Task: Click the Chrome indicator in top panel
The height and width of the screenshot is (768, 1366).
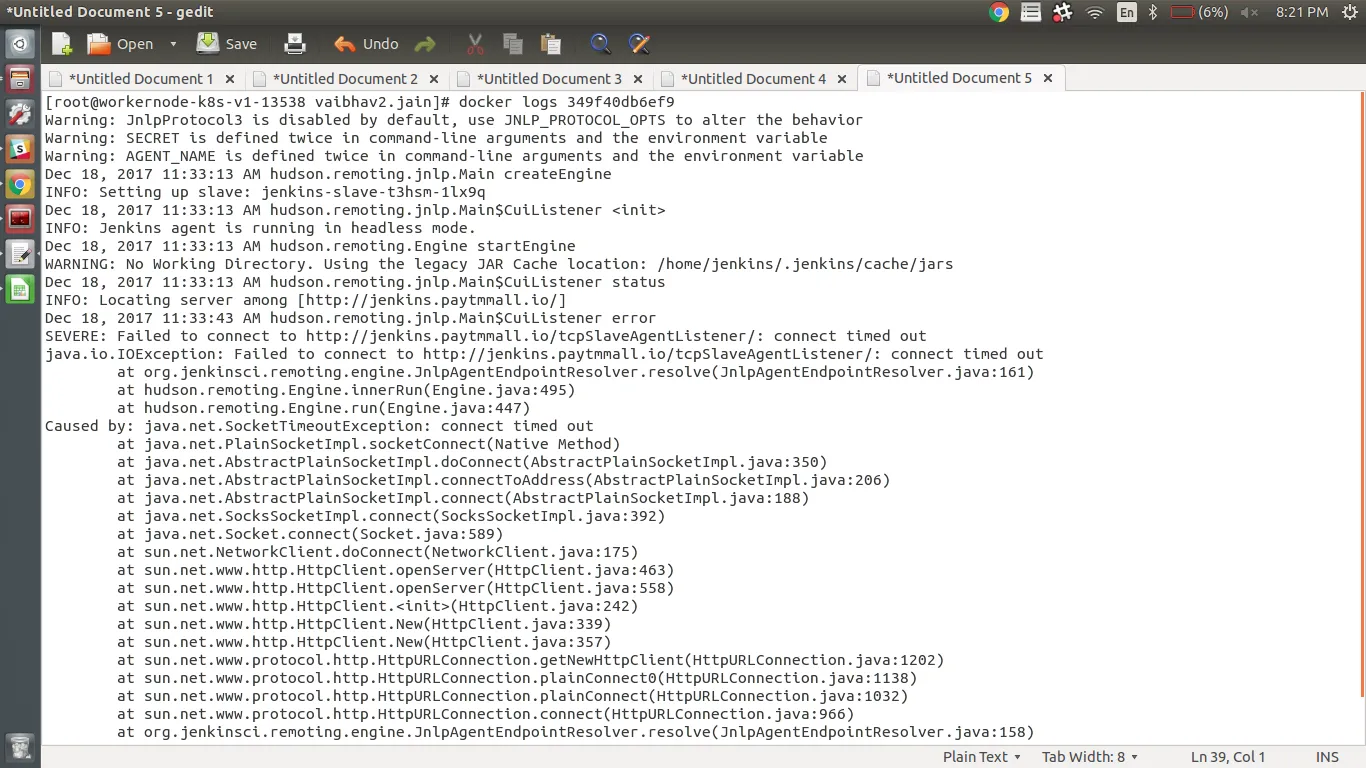Action: click(998, 12)
